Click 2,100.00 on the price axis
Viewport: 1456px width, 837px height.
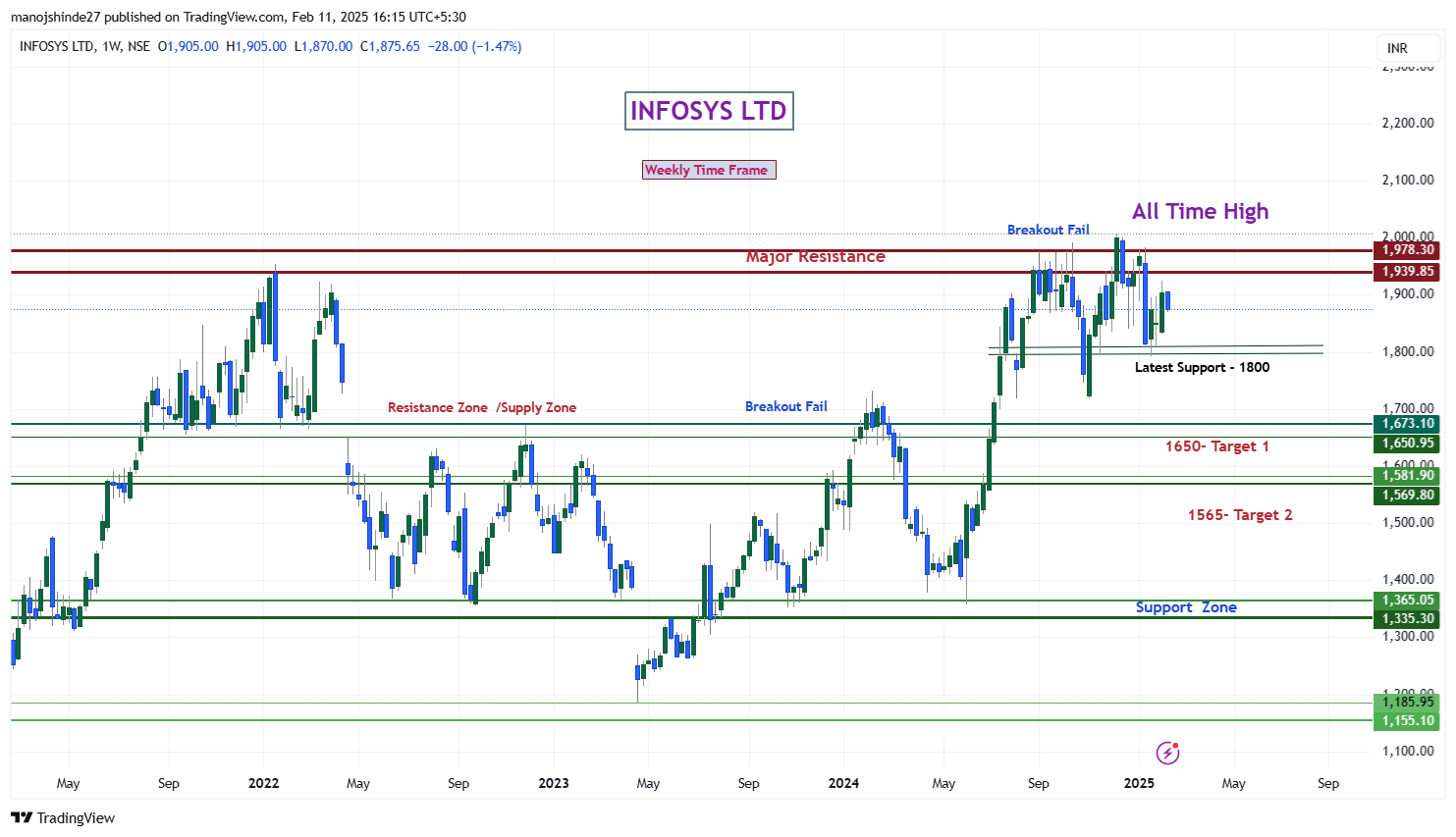point(1408,180)
